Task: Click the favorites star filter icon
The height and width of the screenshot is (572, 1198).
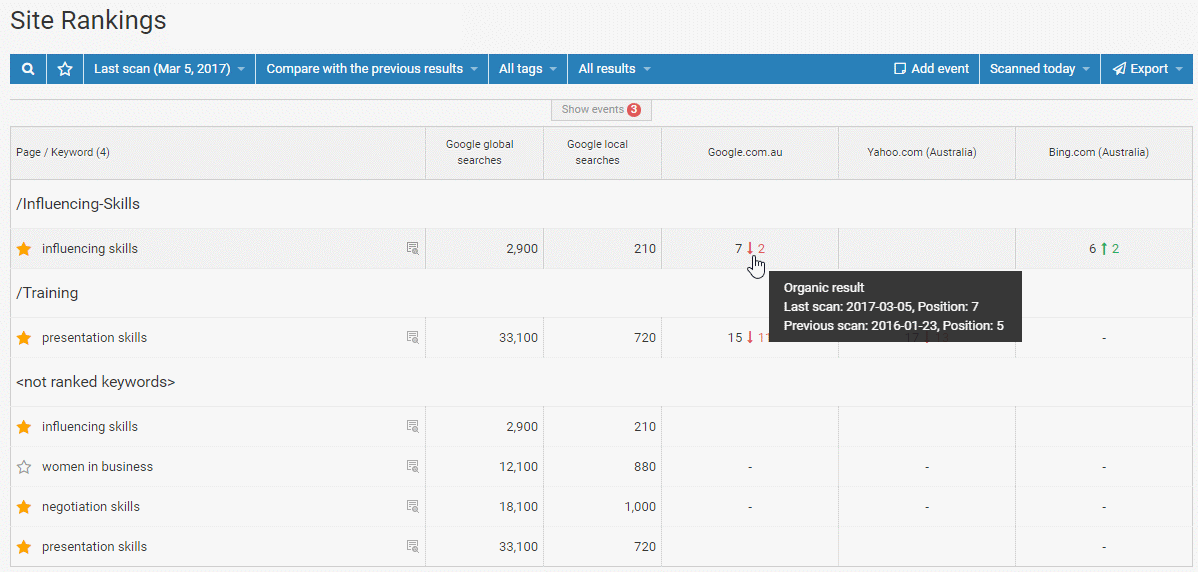Action: click(65, 69)
